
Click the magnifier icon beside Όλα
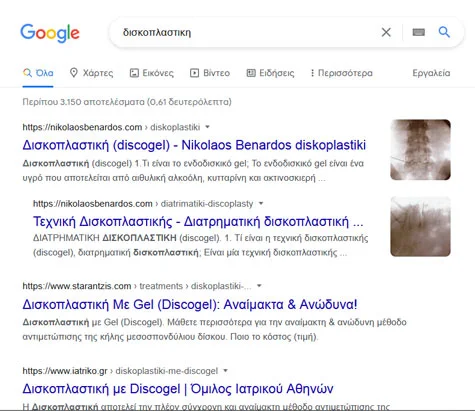27,73
